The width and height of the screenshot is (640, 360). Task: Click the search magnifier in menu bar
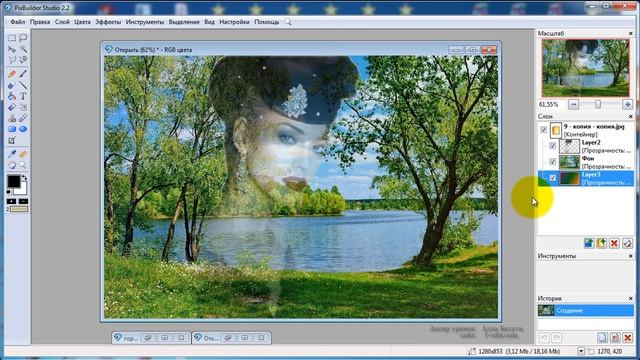288,22
